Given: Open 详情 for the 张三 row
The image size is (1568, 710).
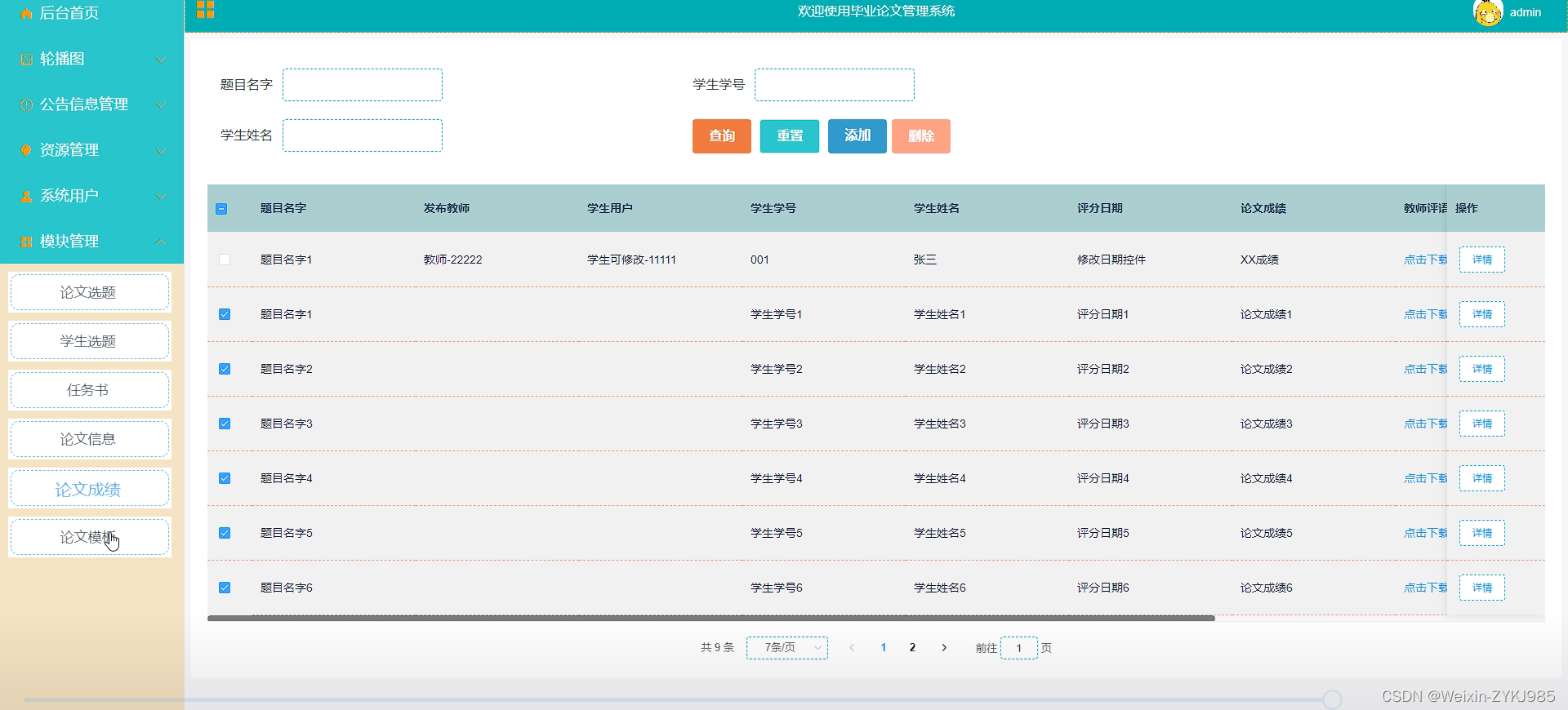Looking at the screenshot, I should pyautogui.click(x=1482, y=260).
